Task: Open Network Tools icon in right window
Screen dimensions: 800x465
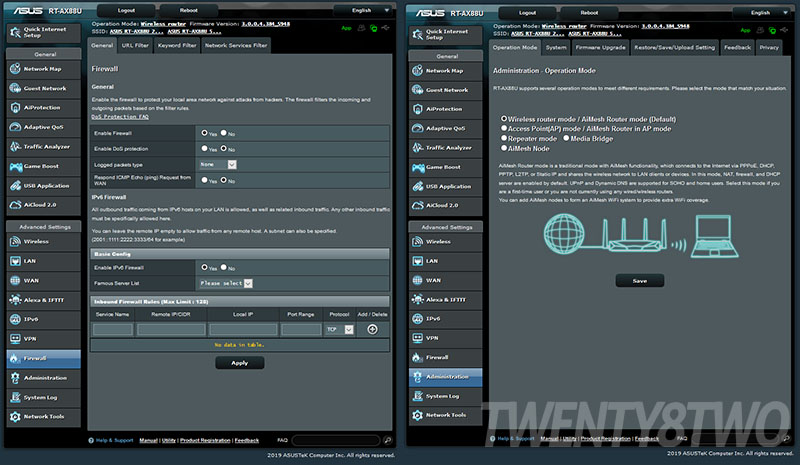Action: pos(417,415)
